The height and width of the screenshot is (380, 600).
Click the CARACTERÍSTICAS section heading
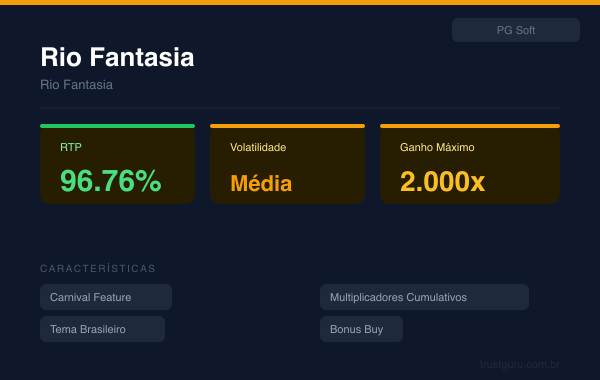(98, 268)
